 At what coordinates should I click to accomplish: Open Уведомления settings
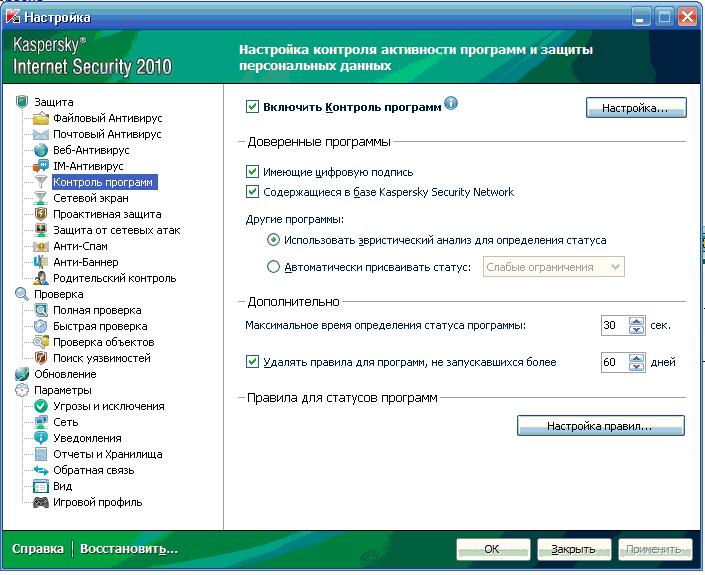[x=87, y=438]
